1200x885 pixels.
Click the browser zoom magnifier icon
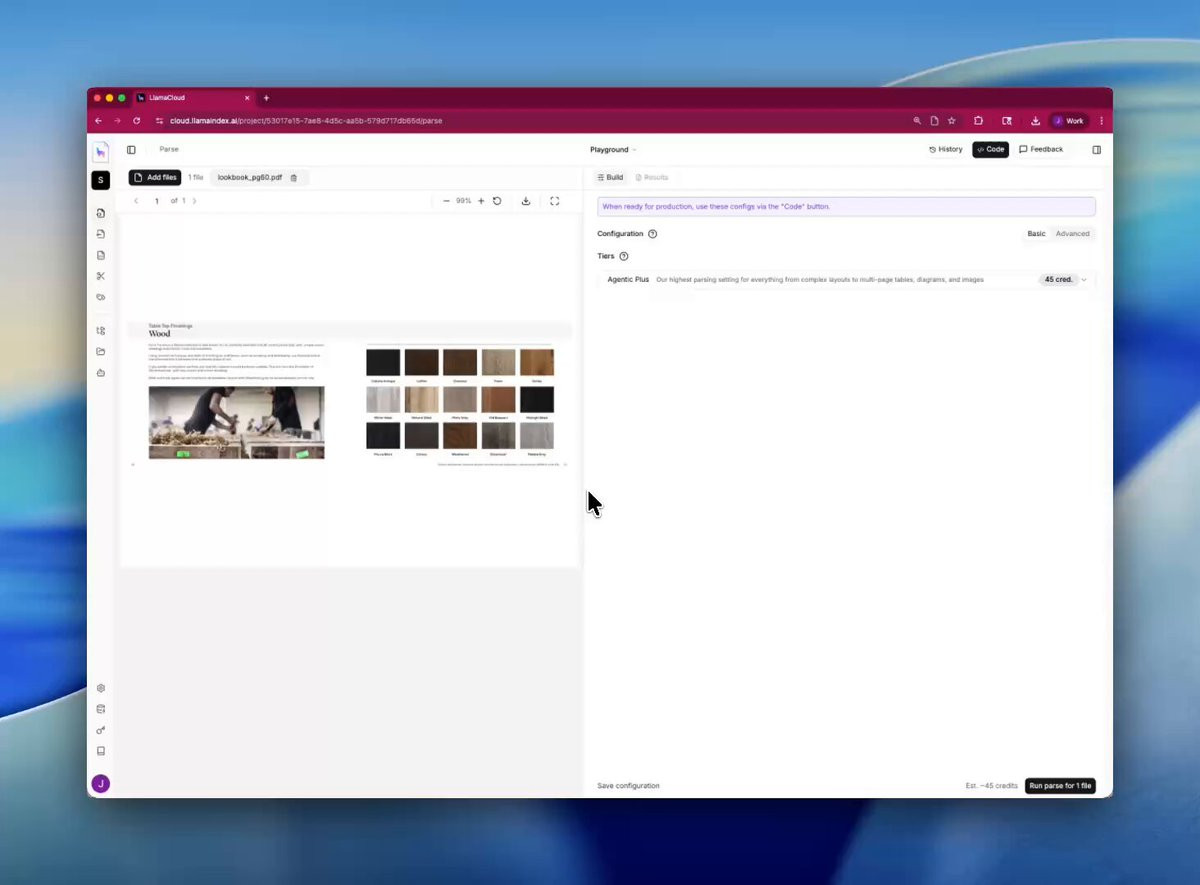point(917,121)
